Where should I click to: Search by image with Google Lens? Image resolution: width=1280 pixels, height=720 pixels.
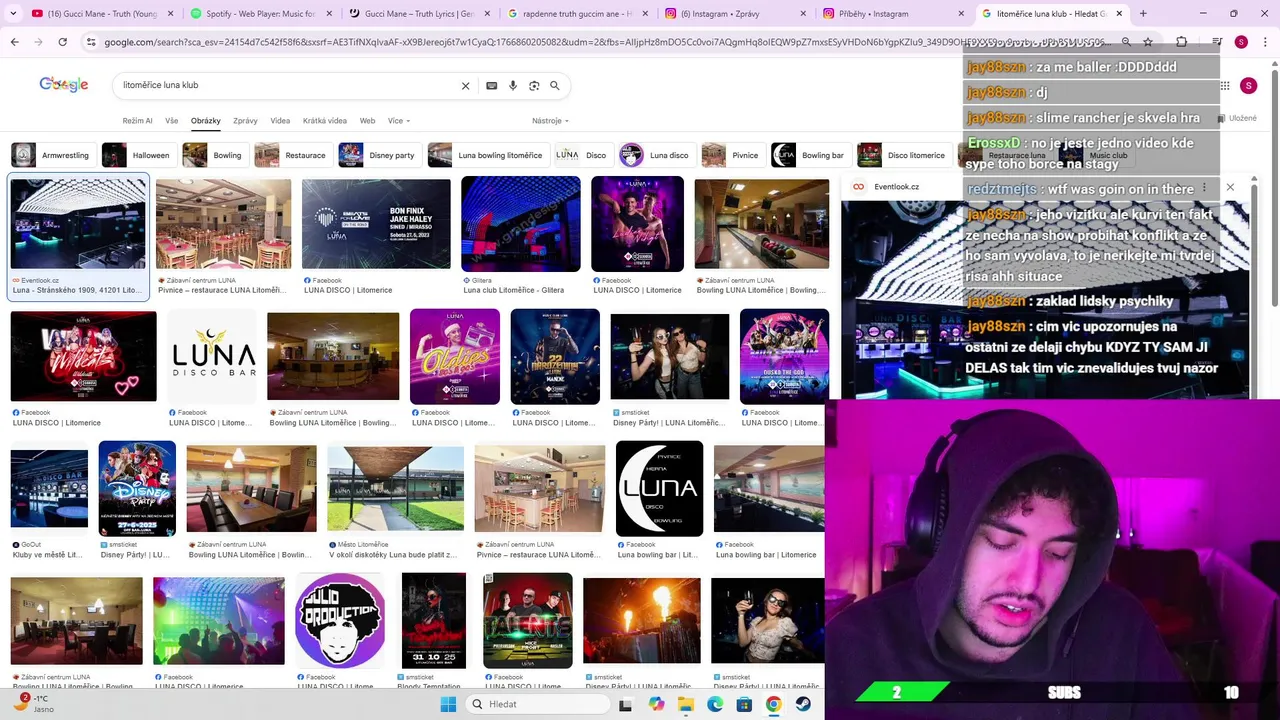click(534, 86)
